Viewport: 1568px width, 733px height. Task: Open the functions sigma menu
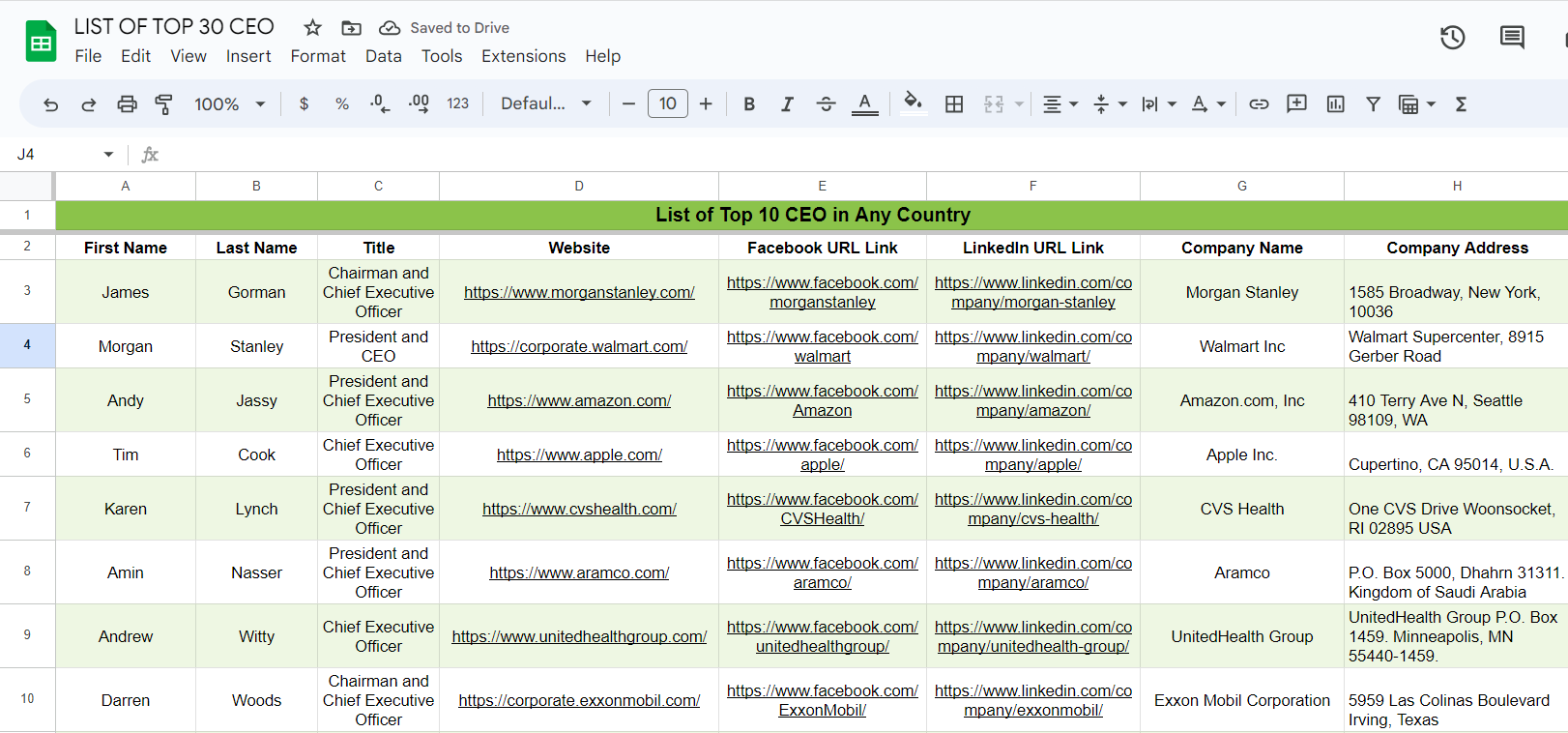1461,103
